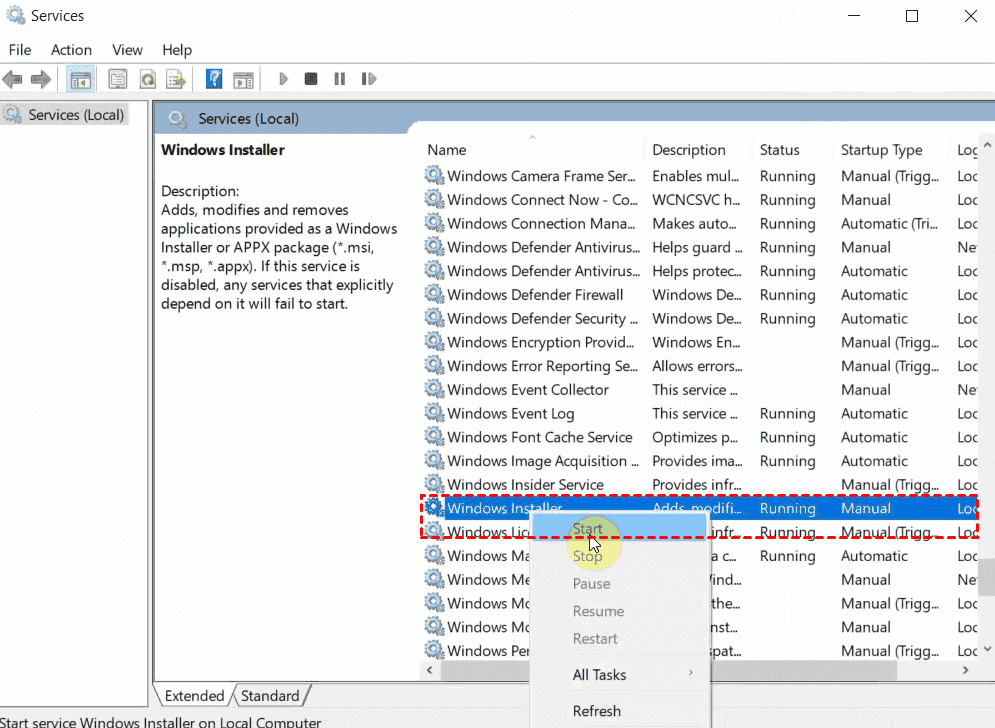Click gear icon of Windows Installer row
This screenshot has width=995, height=728.
tap(434, 507)
